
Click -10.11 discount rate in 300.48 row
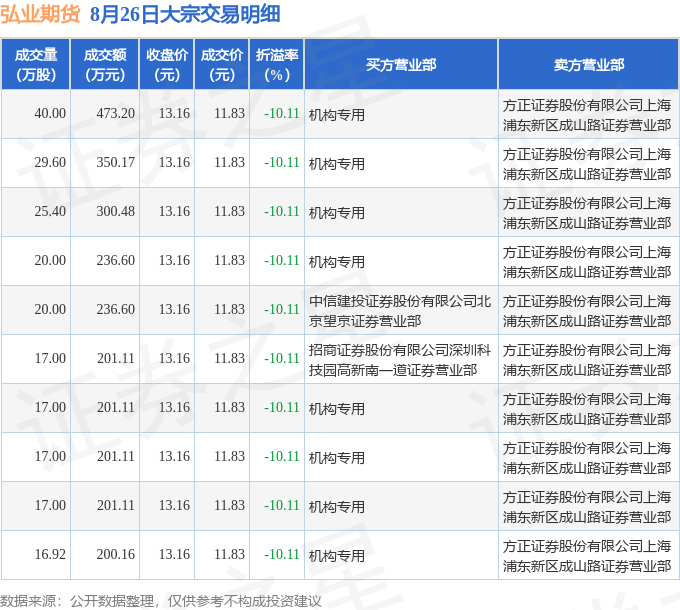pos(282,212)
